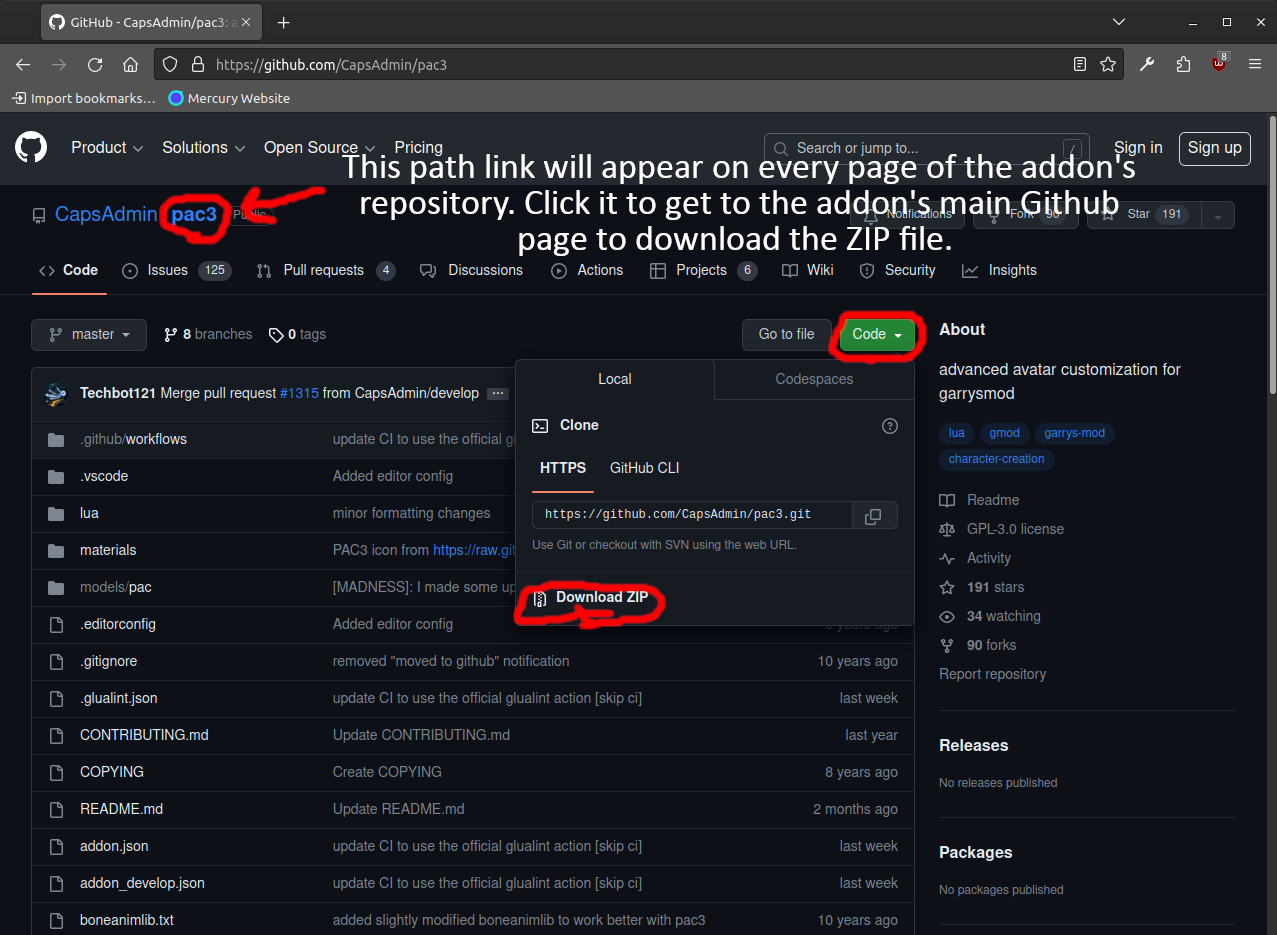Select the HTTPS clone option

click(563, 468)
